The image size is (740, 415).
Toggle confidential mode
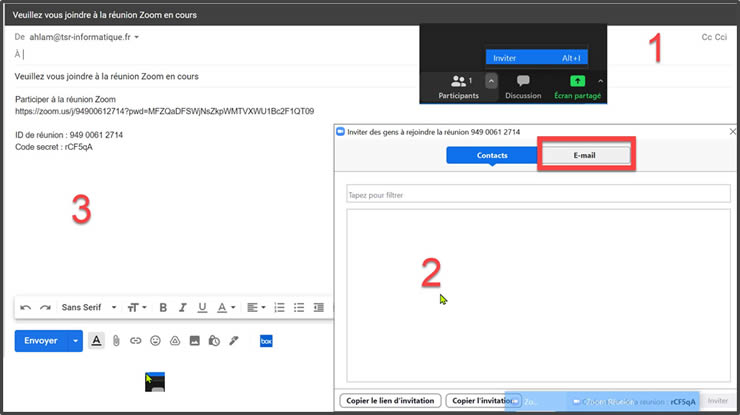[x=214, y=341]
